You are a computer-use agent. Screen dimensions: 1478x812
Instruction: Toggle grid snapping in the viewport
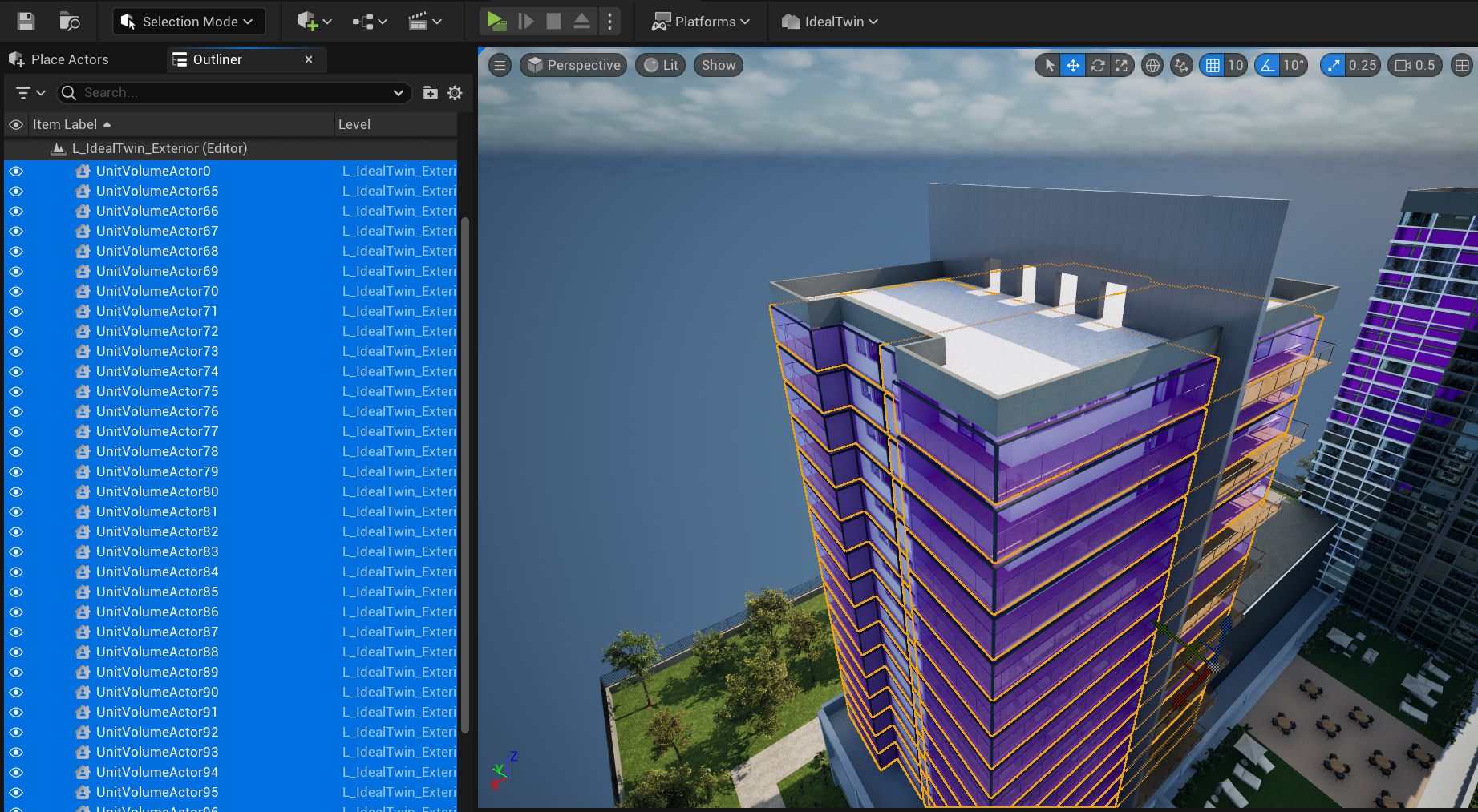point(1213,66)
